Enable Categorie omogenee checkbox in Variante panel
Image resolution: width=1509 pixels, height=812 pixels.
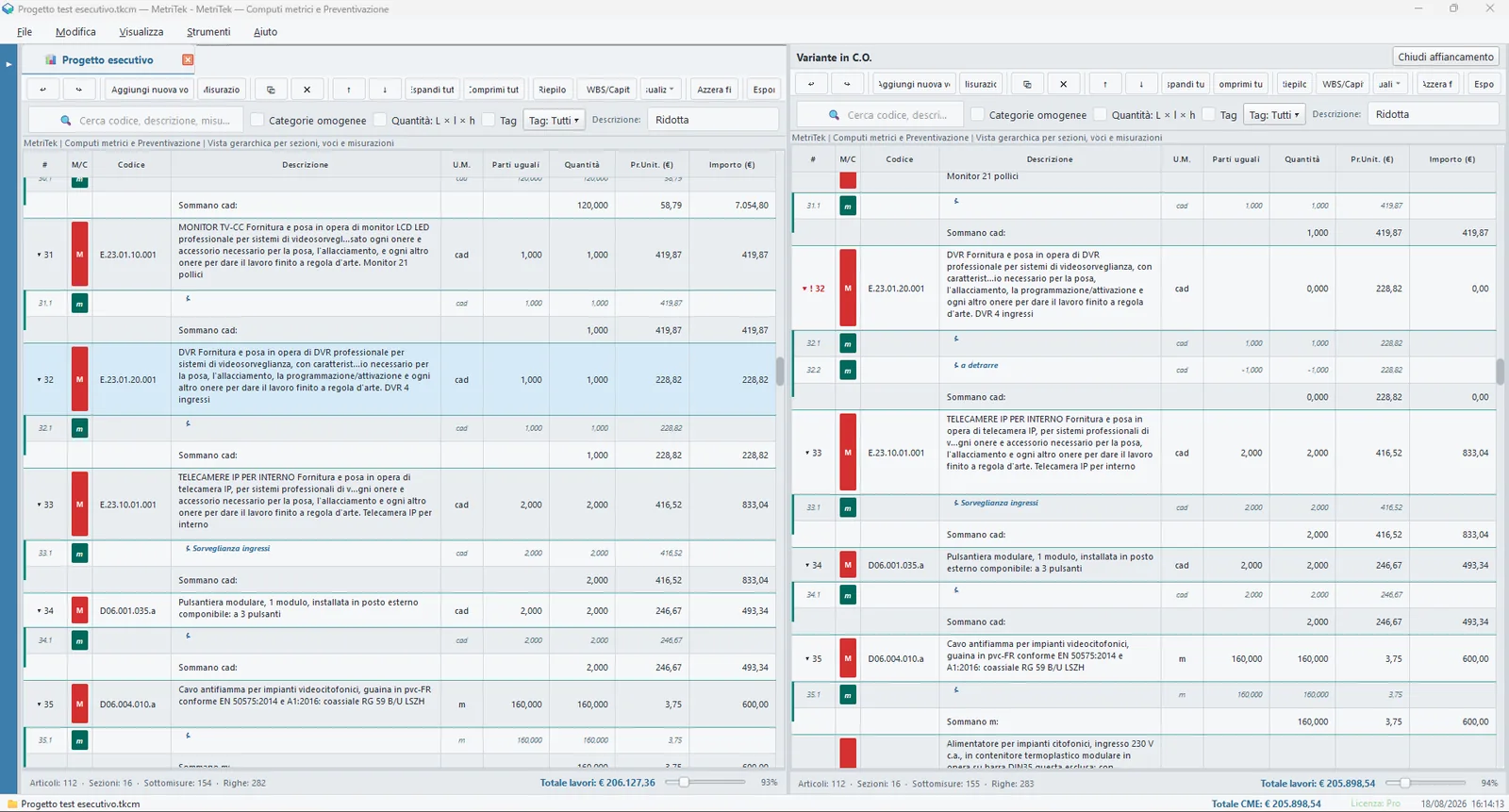coord(977,114)
